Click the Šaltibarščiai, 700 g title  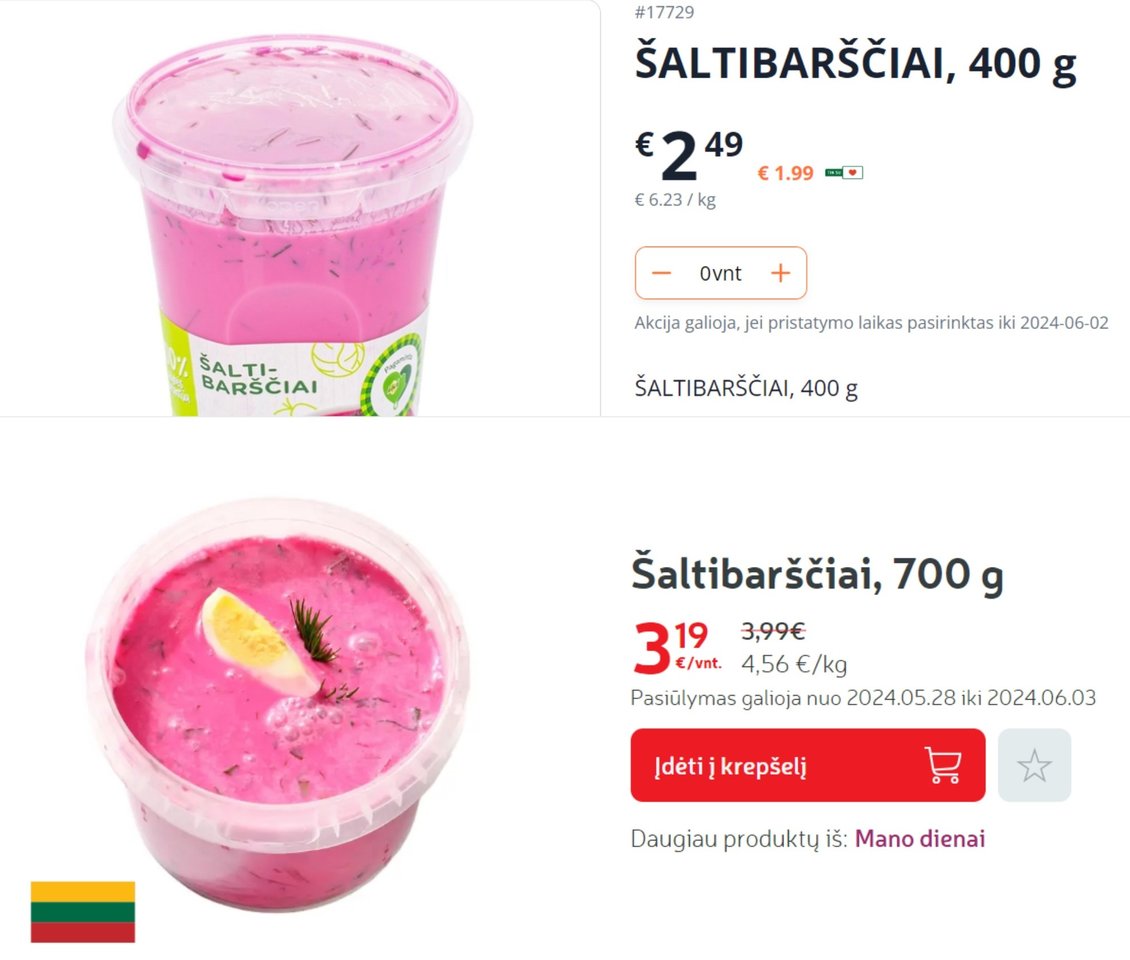[x=817, y=574]
